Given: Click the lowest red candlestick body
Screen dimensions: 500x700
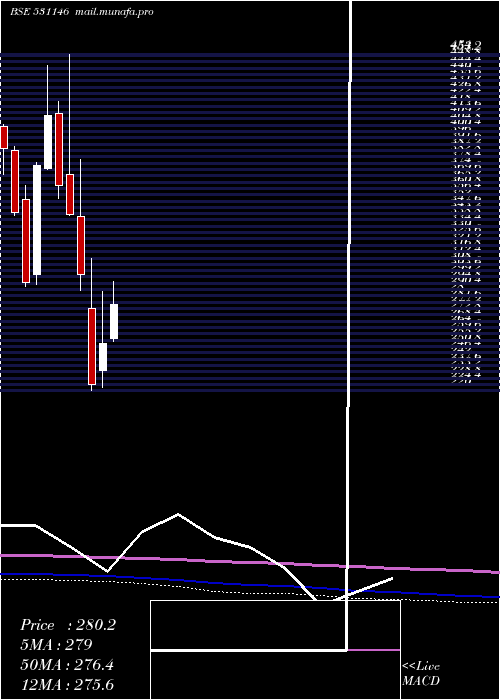Looking at the screenshot, I should point(92,346).
